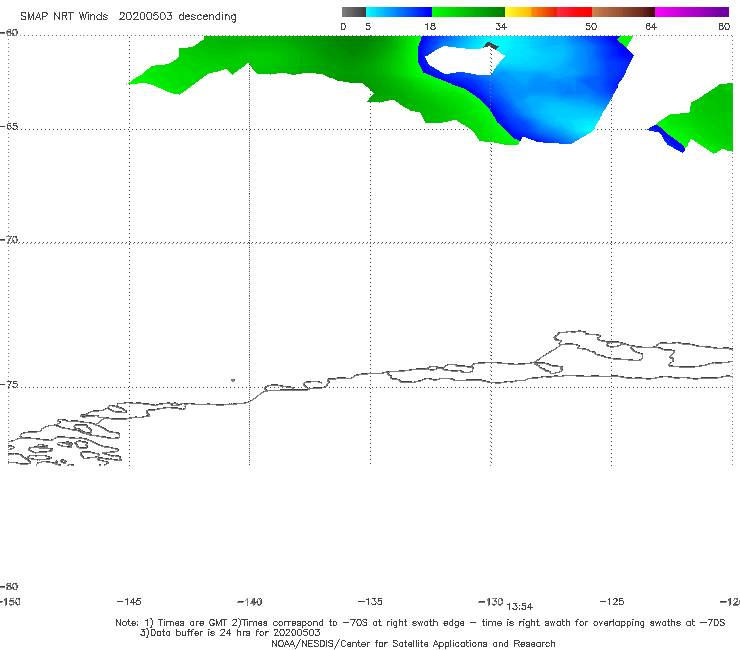Click the "Times are GMT" note text
The height and width of the screenshot is (650, 740).
(192, 623)
